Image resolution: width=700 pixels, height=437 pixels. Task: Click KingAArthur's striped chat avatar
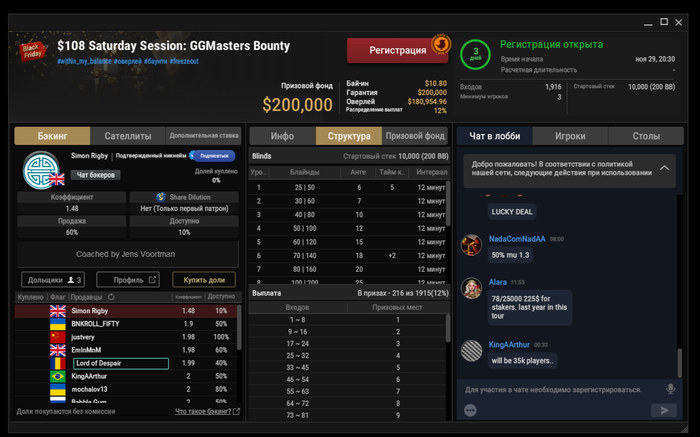471,351
